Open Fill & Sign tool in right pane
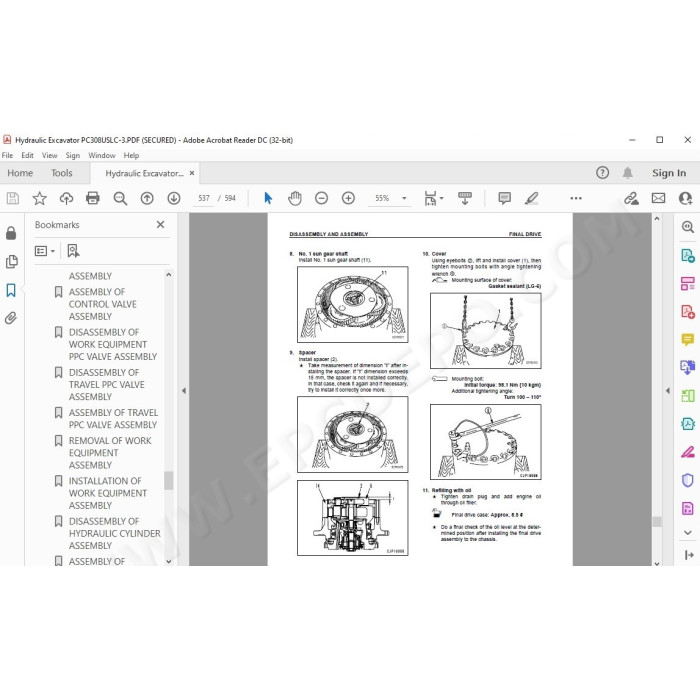This screenshot has height=700, width=700. pos(688,452)
